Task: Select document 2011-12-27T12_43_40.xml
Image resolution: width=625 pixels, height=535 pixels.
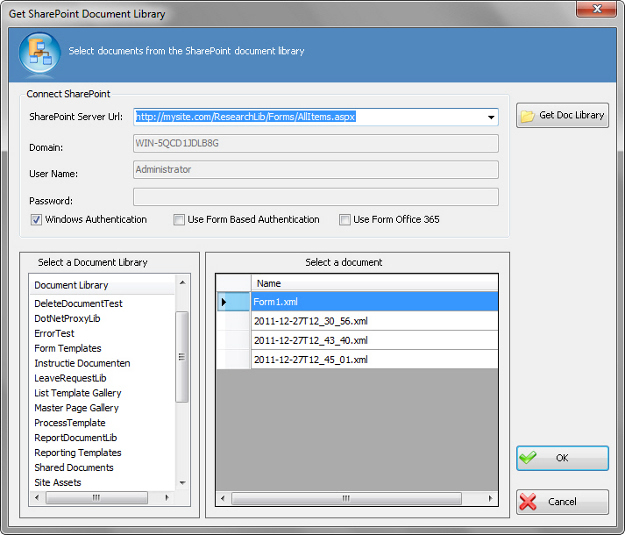Action: coord(374,340)
